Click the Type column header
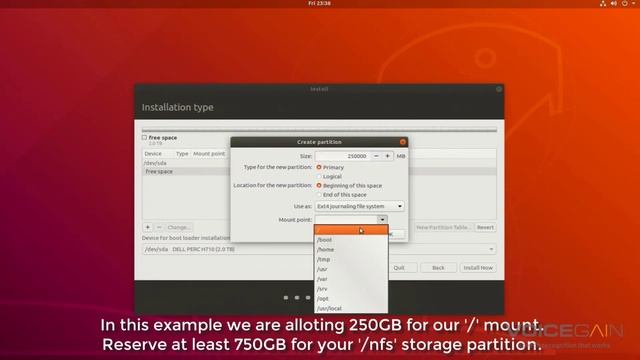Viewport: 640px width, 360px height. pyautogui.click(x=182, y=154)
